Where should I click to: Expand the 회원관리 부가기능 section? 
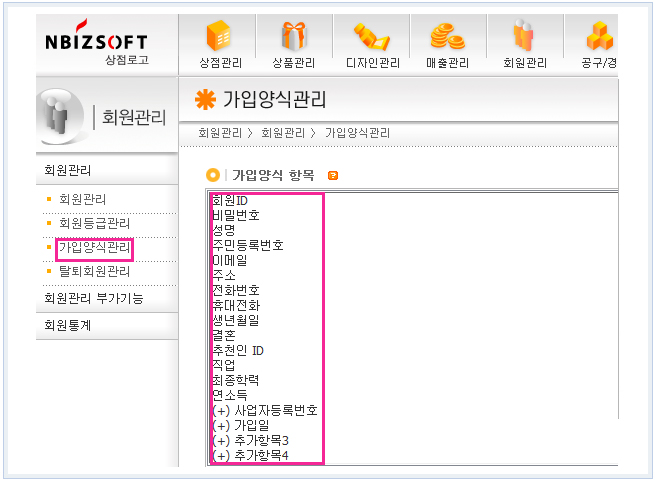tap(93, 298)
